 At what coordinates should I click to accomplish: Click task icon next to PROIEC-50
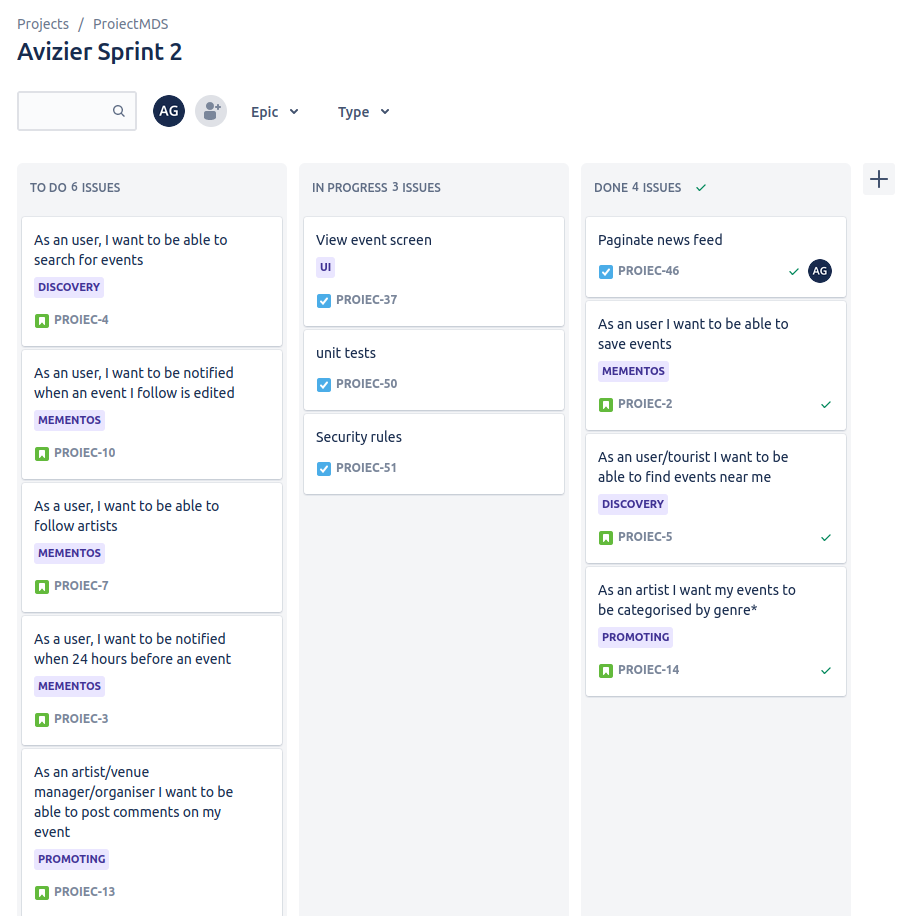pyautogui.click(x=324, y=384)
